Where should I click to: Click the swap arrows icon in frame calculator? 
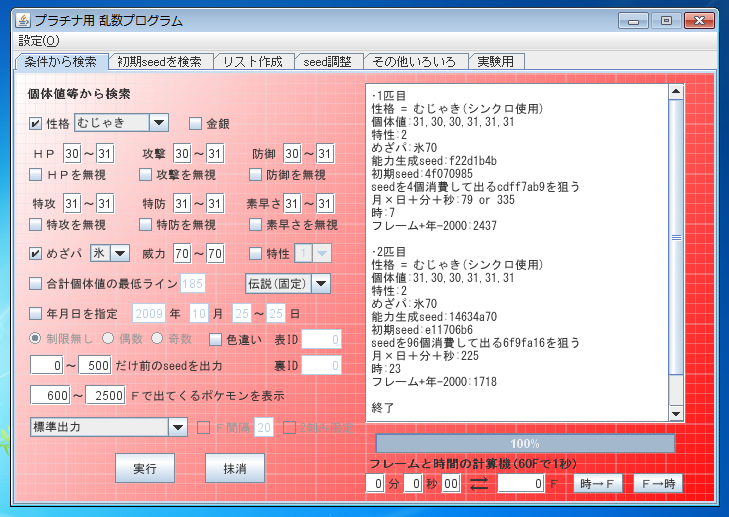[x=478, y=484]
